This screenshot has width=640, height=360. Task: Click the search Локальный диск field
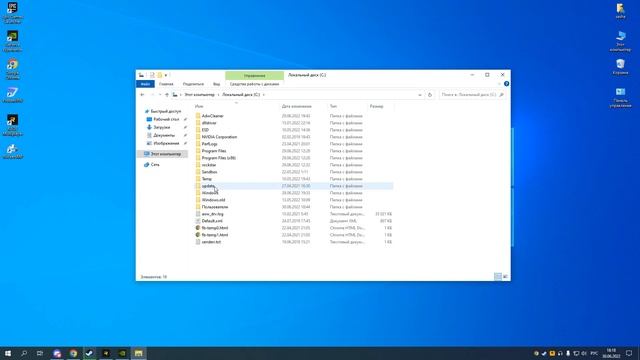(472, 95)
